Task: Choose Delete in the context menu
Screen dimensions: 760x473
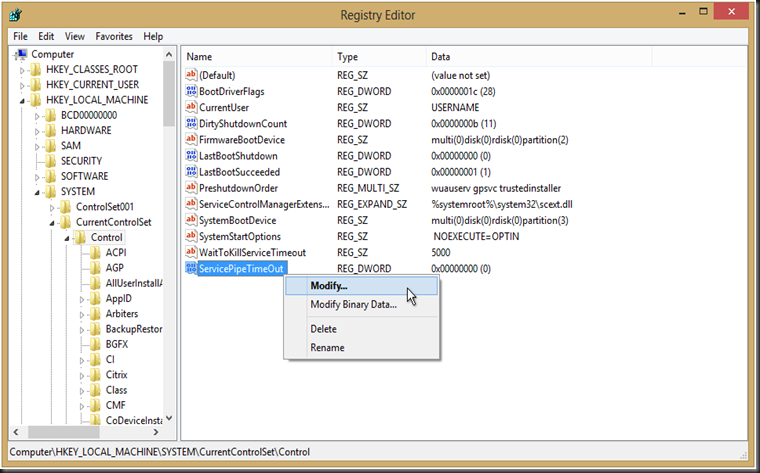Action: (323, 329)
